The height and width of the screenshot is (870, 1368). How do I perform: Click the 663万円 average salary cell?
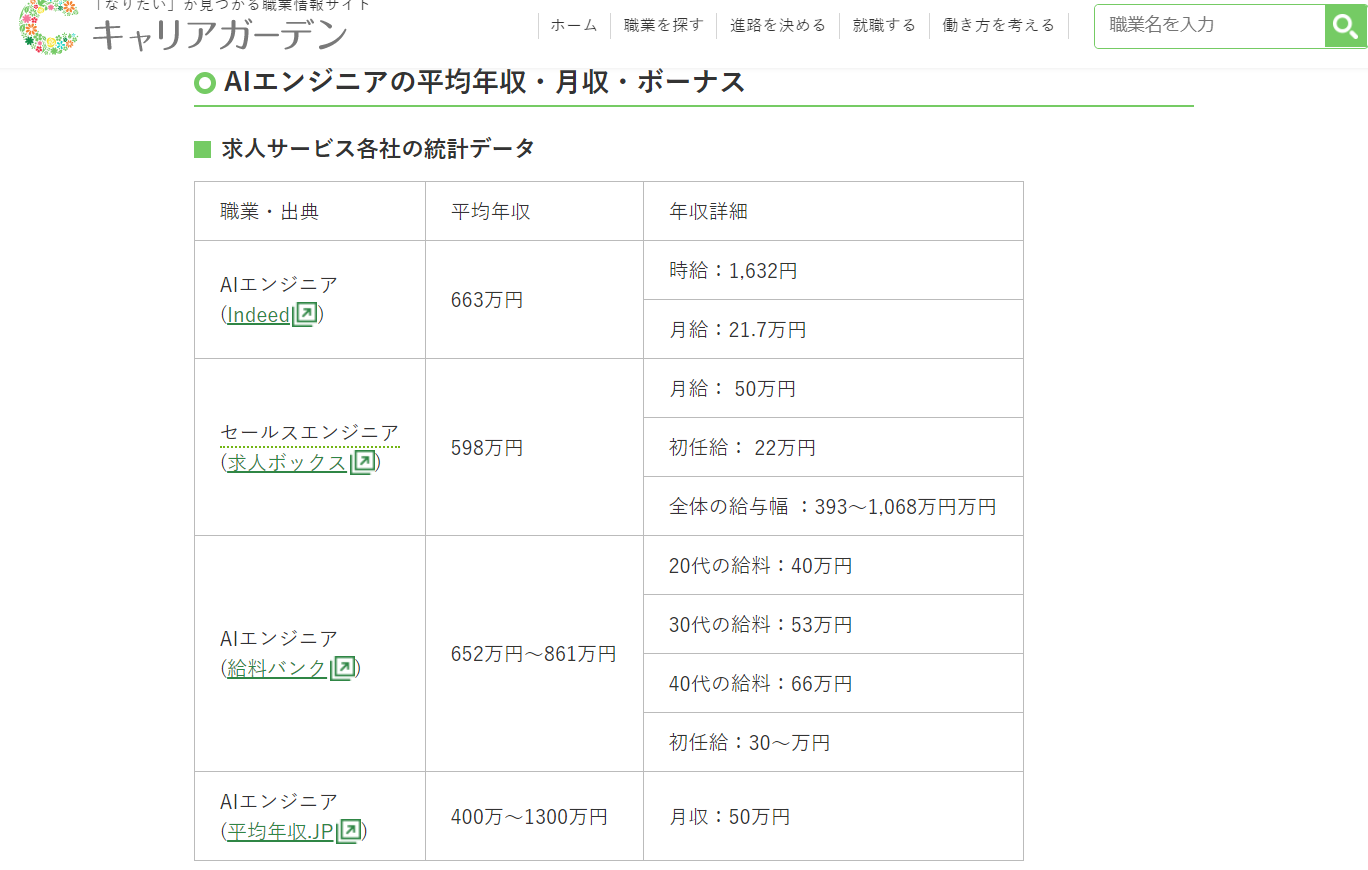click(x=487, y=300)
